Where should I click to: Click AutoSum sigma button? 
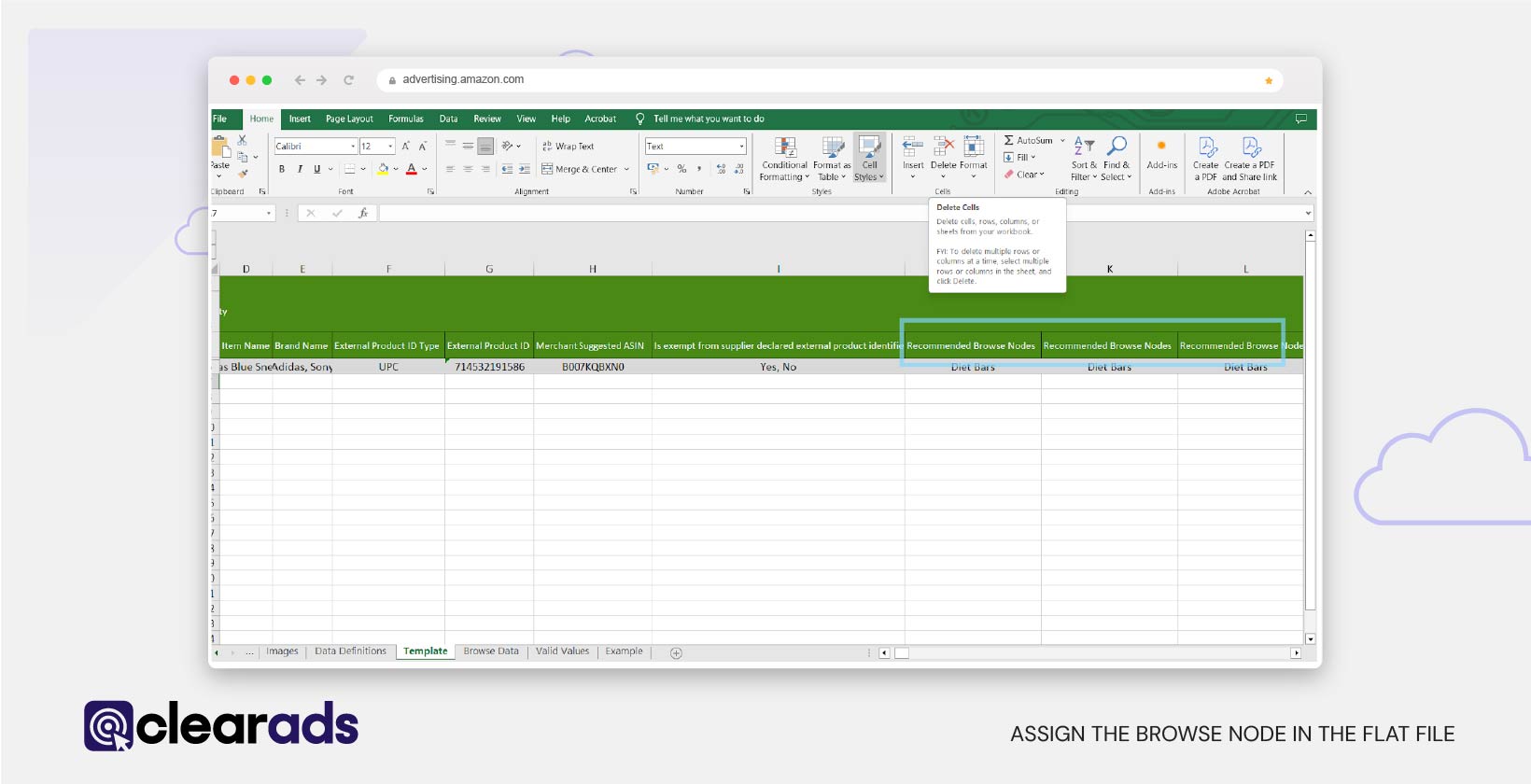[1028, 140]
